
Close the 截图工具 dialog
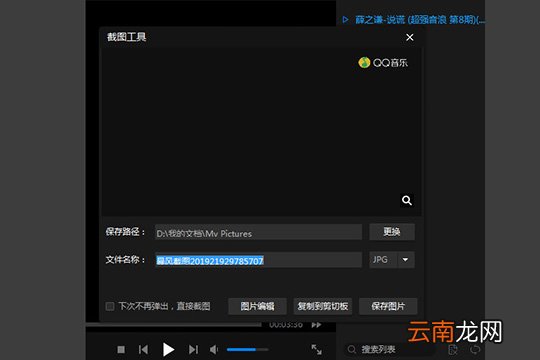[x=409, y=37]
